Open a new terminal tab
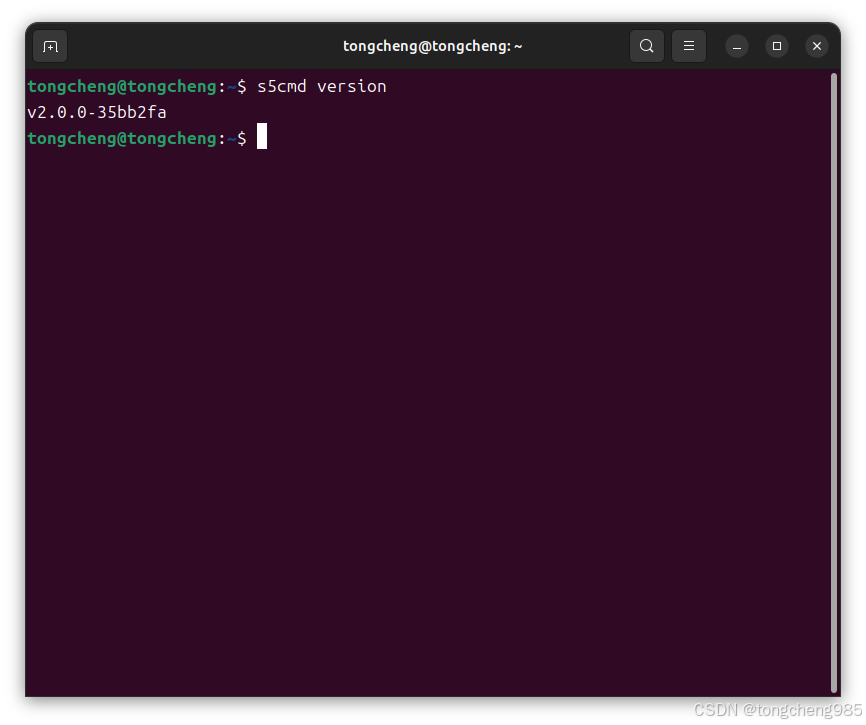Image resolution: width=866 pixels, height=725 pixels. [50, 46]
